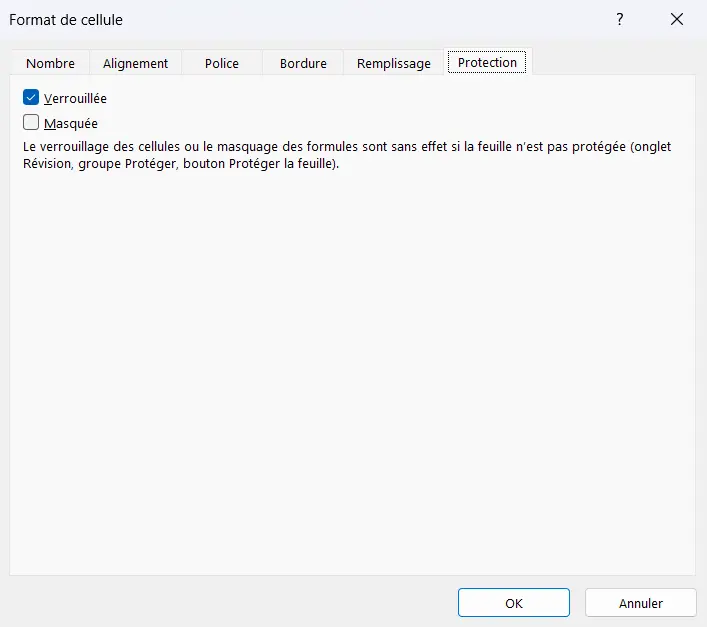Select the Remplissage tab

394,63
